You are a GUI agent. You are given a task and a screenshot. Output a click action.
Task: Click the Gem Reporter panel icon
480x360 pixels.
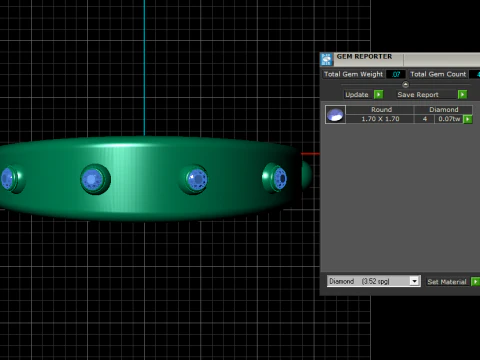(327, 59)
